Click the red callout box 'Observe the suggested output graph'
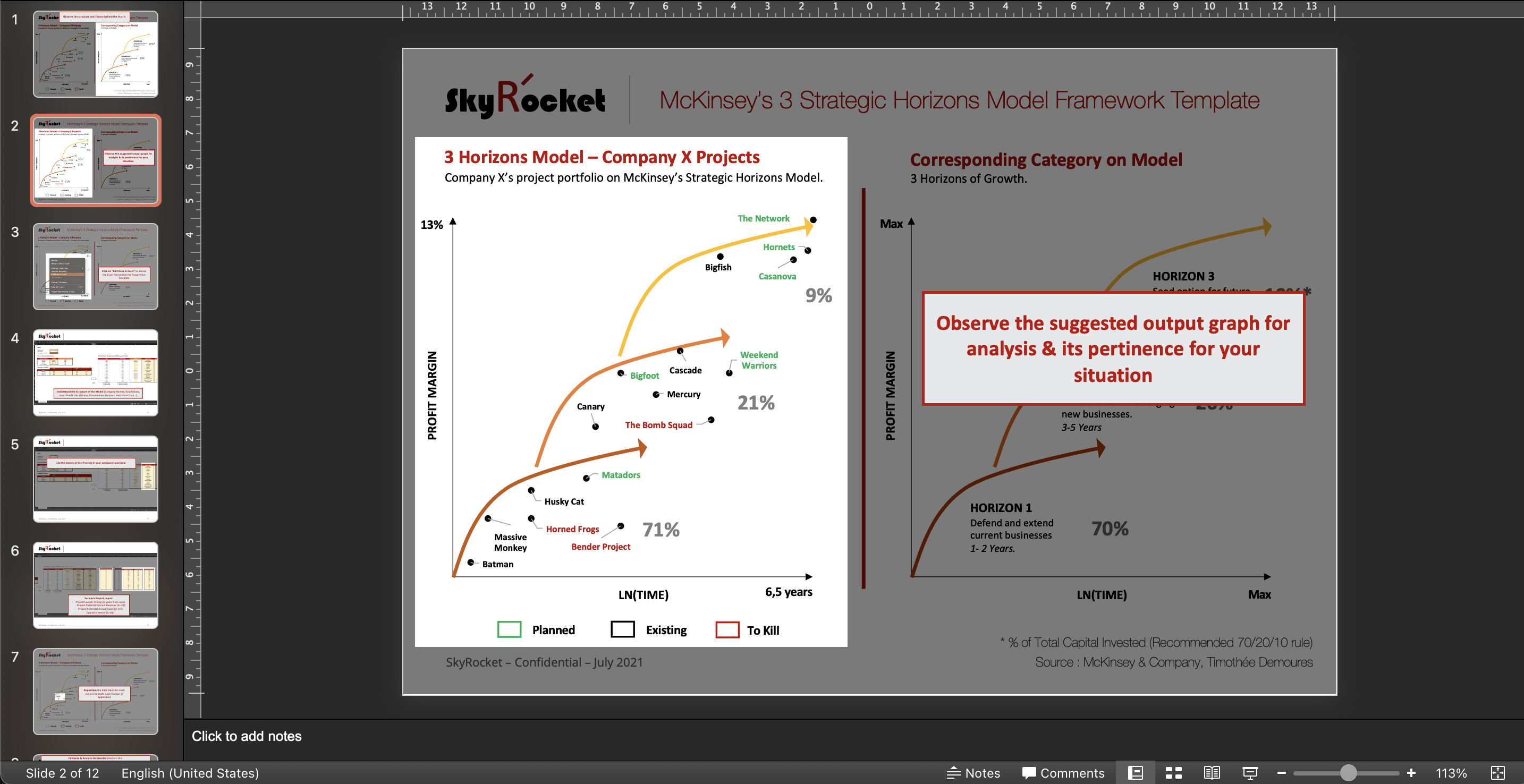The width and height of the screenshot is (1524, 784). pyautogui.click(x=1113, y=348)
